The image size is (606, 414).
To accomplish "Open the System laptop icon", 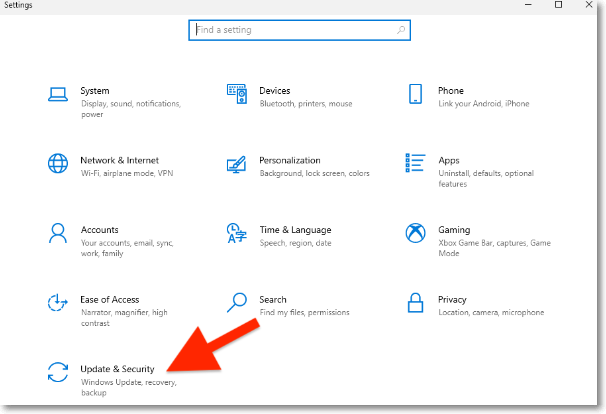I will point(58,94).
